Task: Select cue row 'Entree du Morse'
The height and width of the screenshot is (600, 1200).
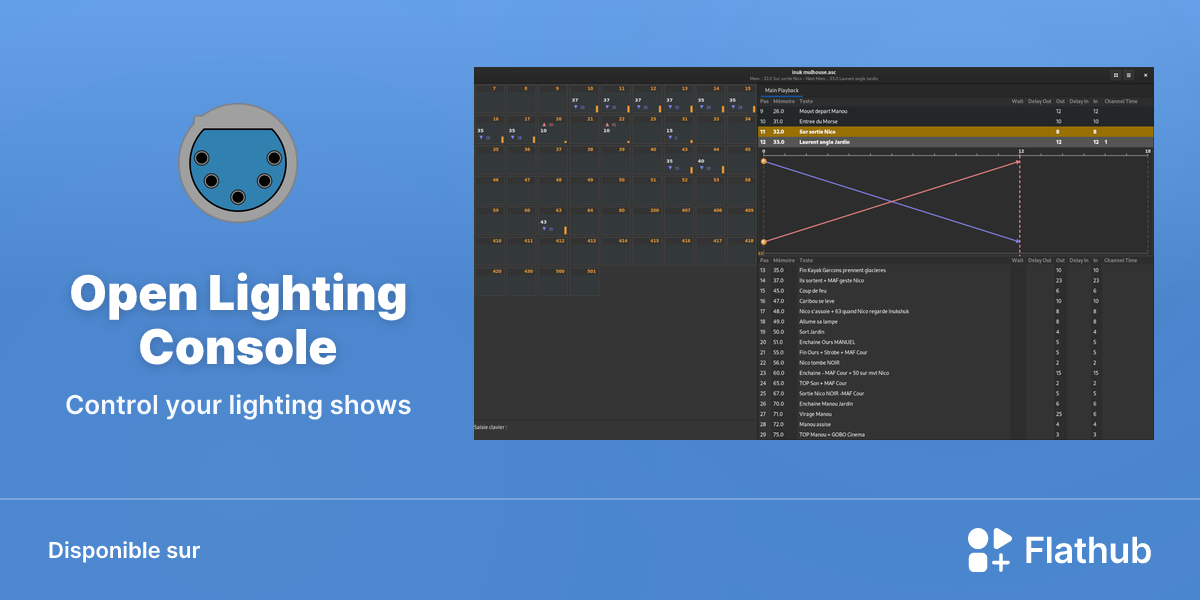Action: [955, 121]
